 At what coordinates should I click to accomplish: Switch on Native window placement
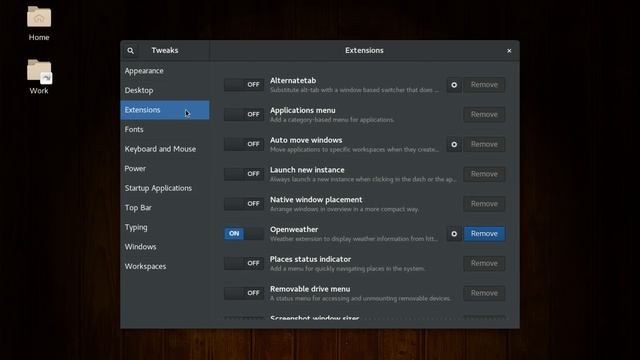(x=244, y=204)
